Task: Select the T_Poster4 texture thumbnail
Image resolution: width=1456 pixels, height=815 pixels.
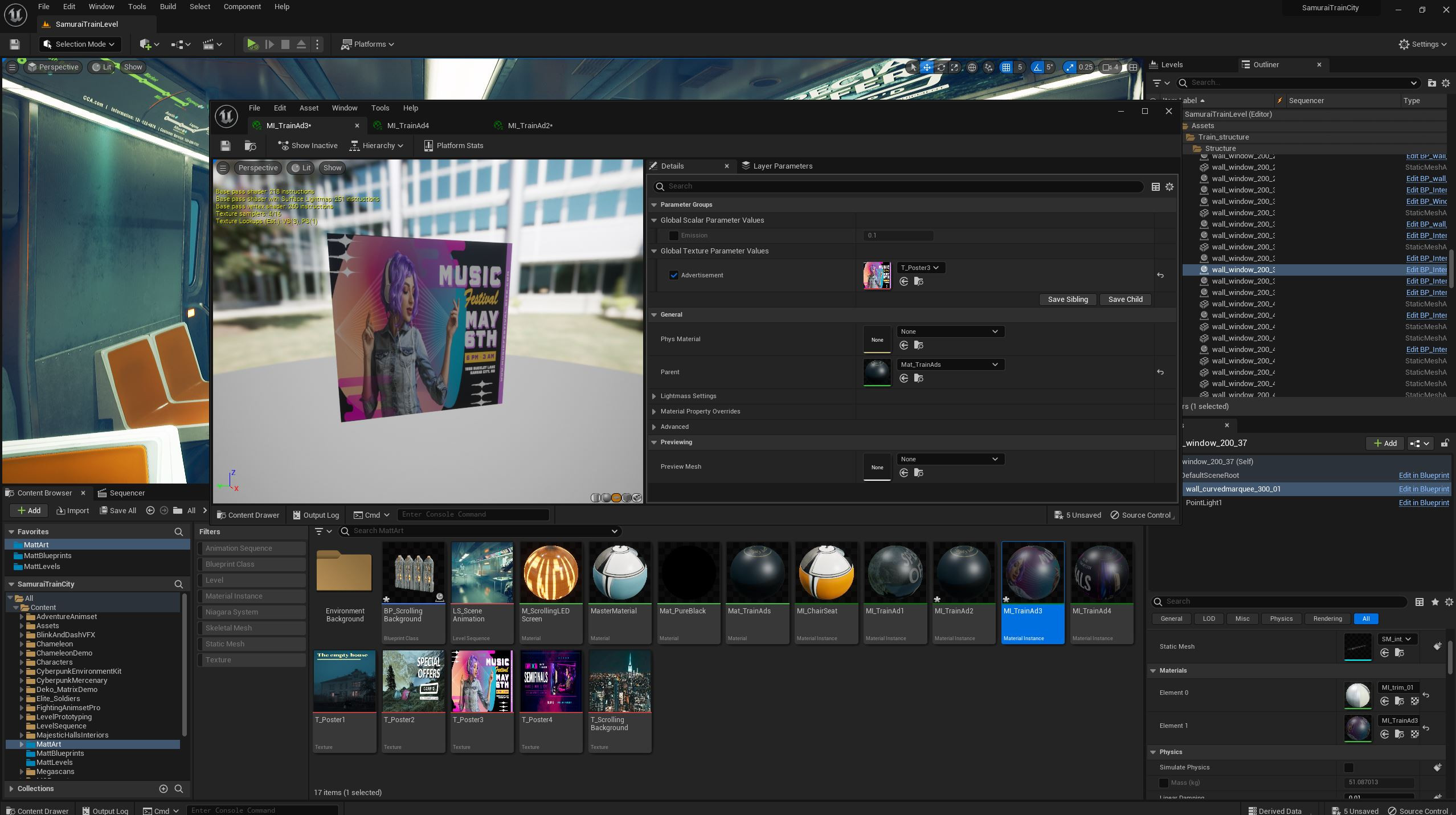Action: (x=550, y=681)
